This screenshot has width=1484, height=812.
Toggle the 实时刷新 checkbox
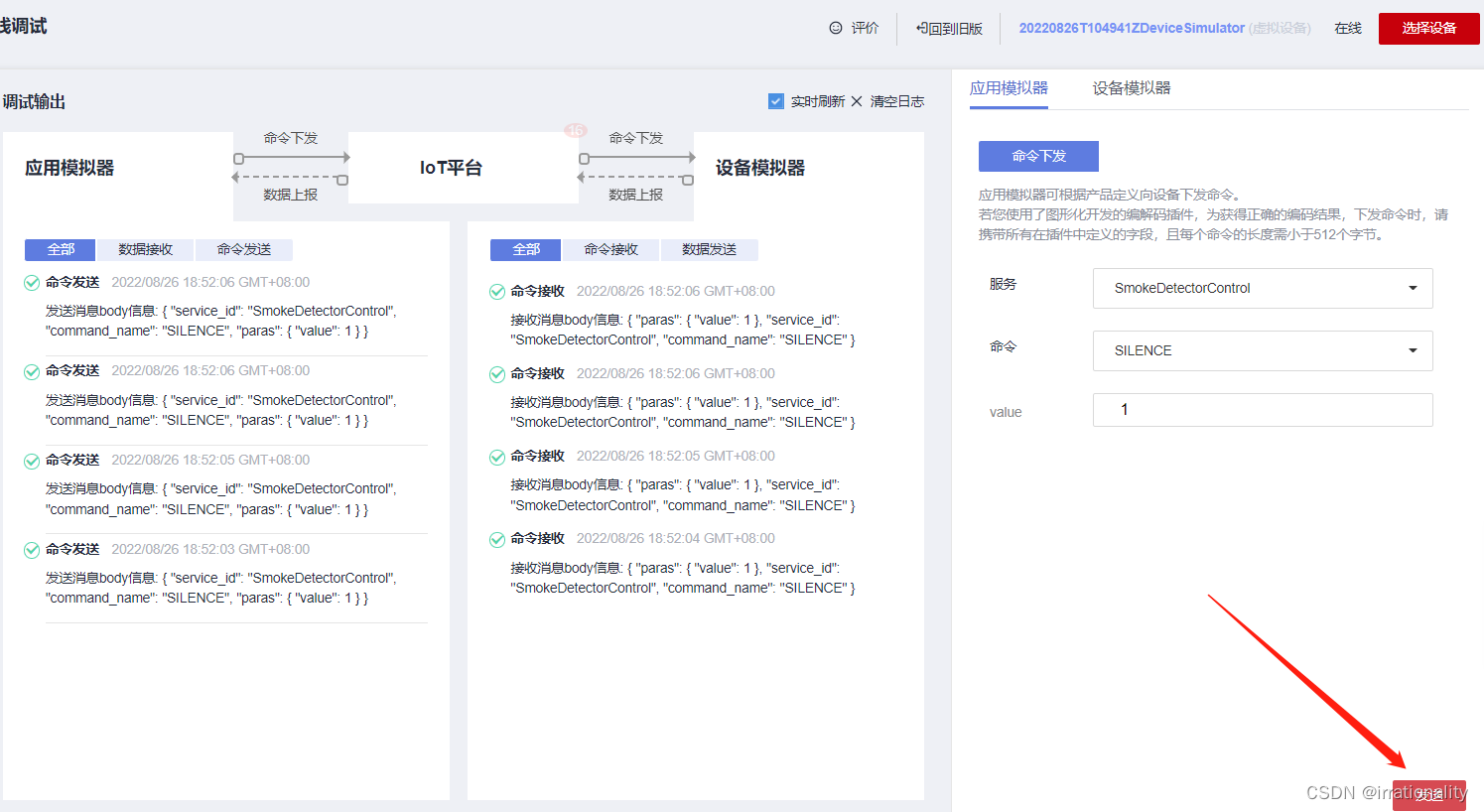tap(776, 101)
